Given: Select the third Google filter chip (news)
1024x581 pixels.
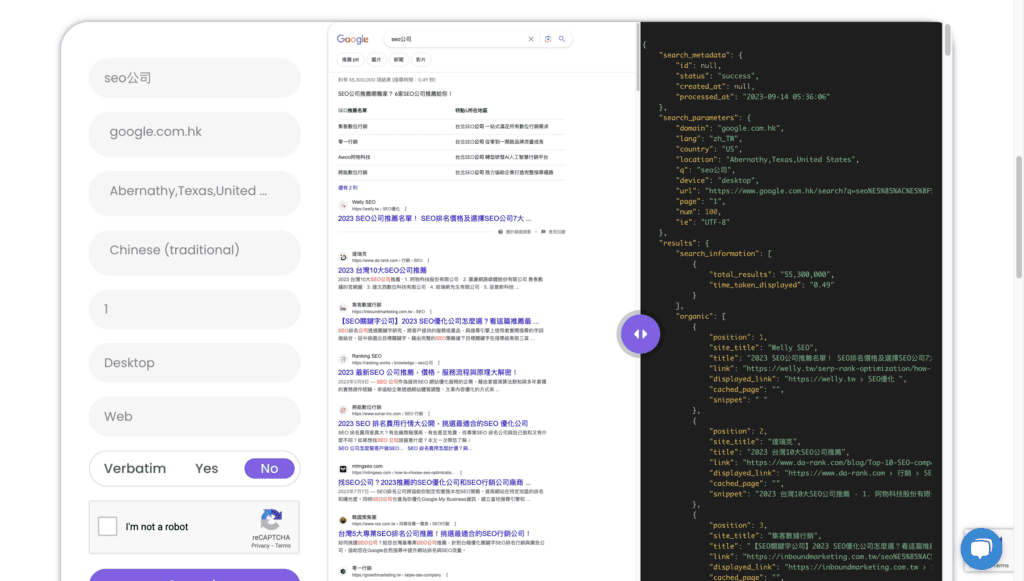Looking at the screenshot, I should coord(398,59).
